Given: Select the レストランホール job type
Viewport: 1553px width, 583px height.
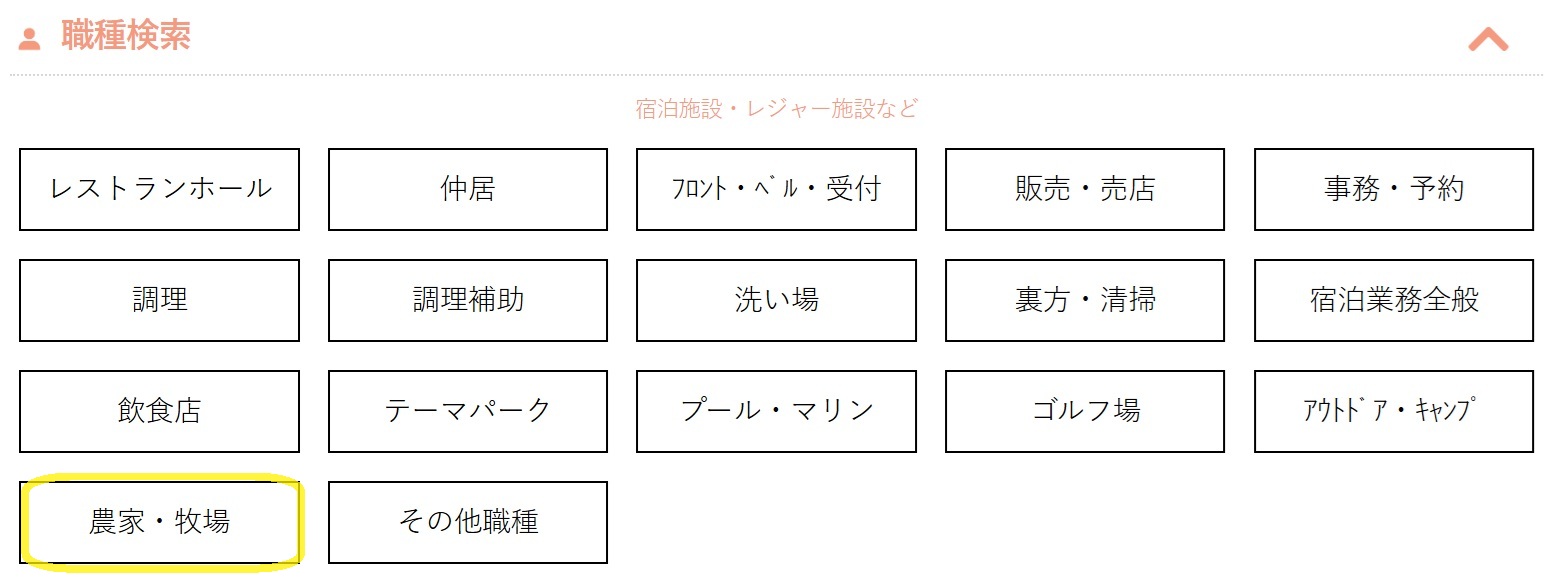Looking at the screenshot, I should [x=159, y=189].
